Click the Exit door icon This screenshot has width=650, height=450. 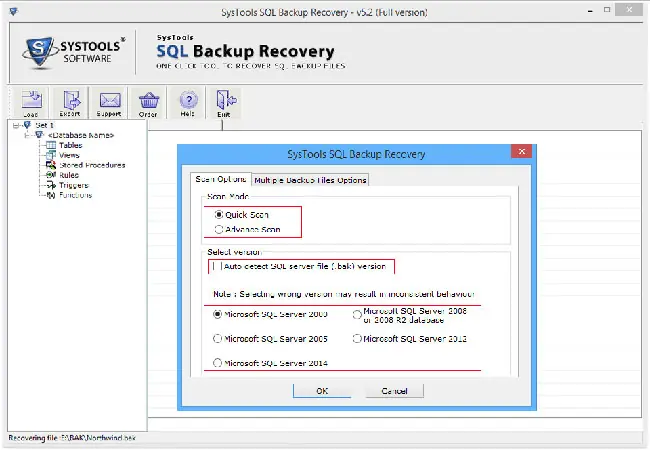click(225, 99)
